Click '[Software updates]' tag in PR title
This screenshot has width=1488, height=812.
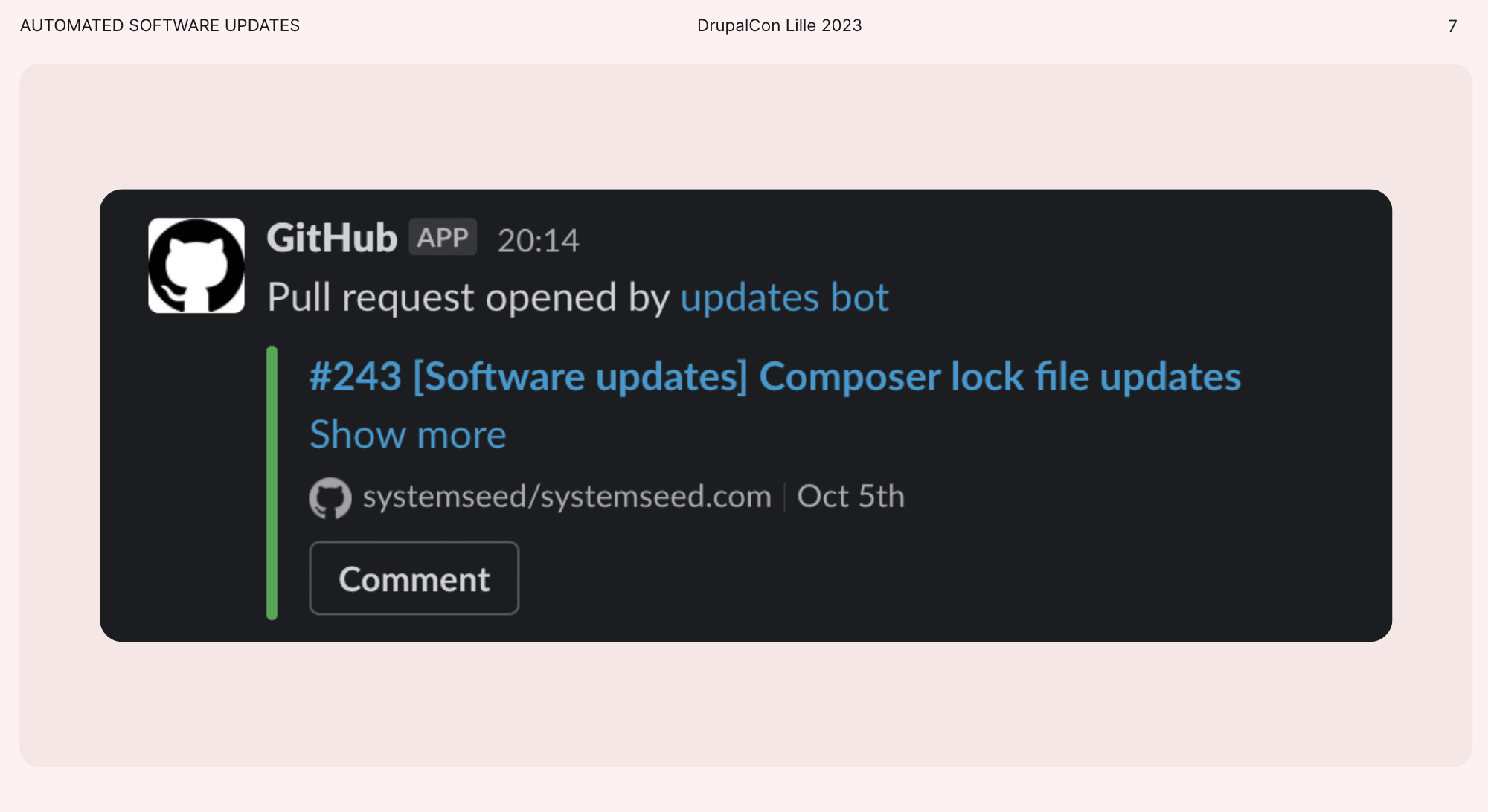(x=580, y=377)
